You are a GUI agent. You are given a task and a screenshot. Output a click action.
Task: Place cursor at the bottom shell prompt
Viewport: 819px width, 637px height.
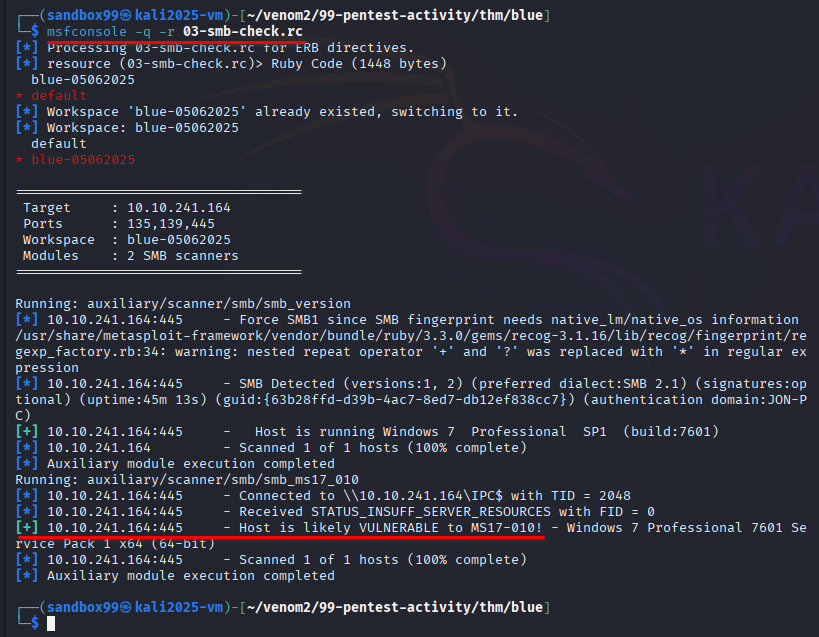pos(51,623)
